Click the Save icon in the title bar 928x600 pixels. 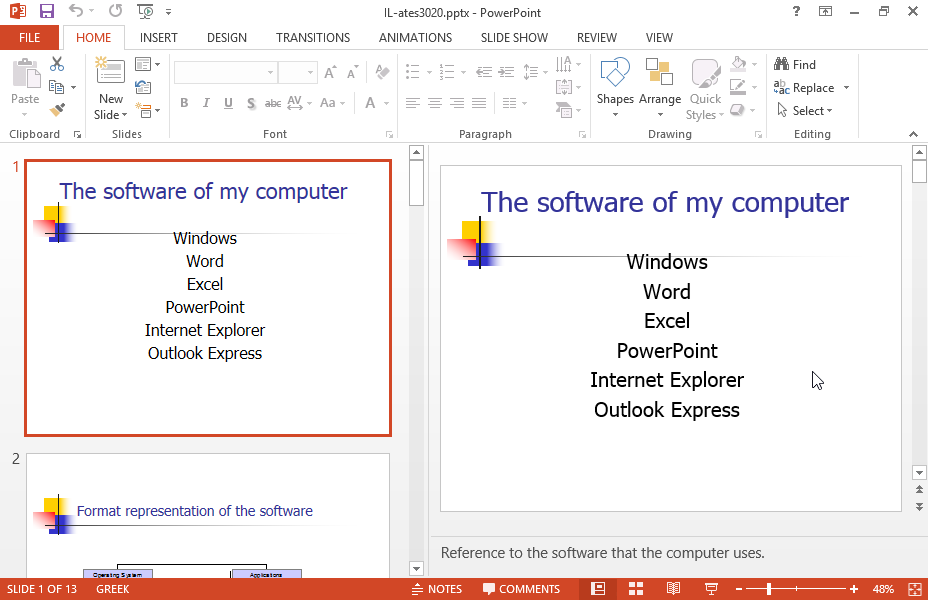[x=46, y=11]
